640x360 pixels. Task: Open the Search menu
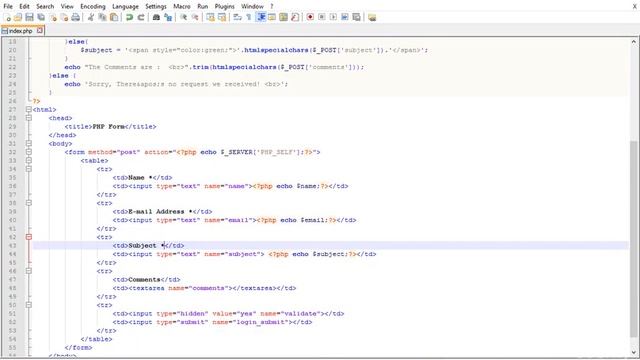(45, 6)
